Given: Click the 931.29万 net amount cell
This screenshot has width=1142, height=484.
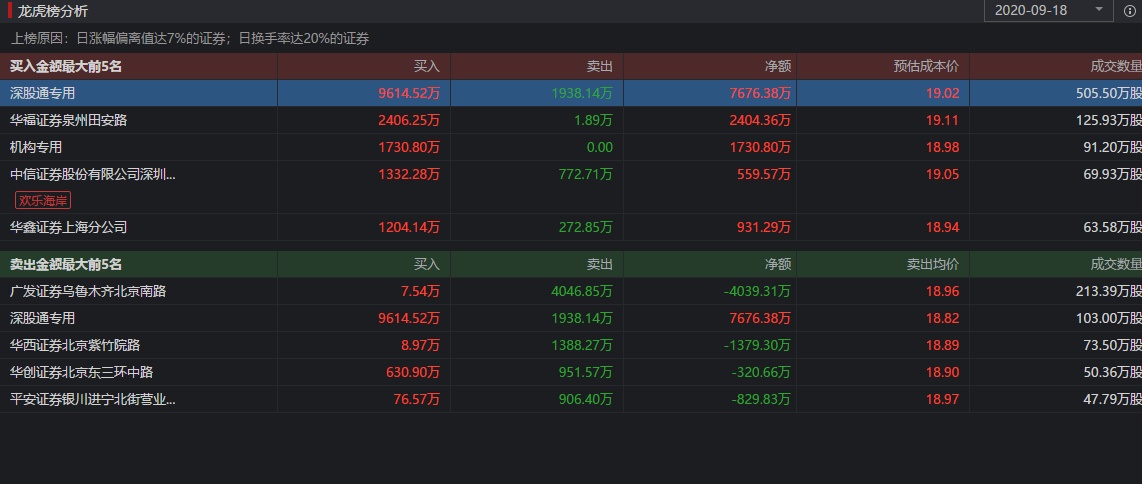Looking at the screenshot, I should tap(763, 227).
